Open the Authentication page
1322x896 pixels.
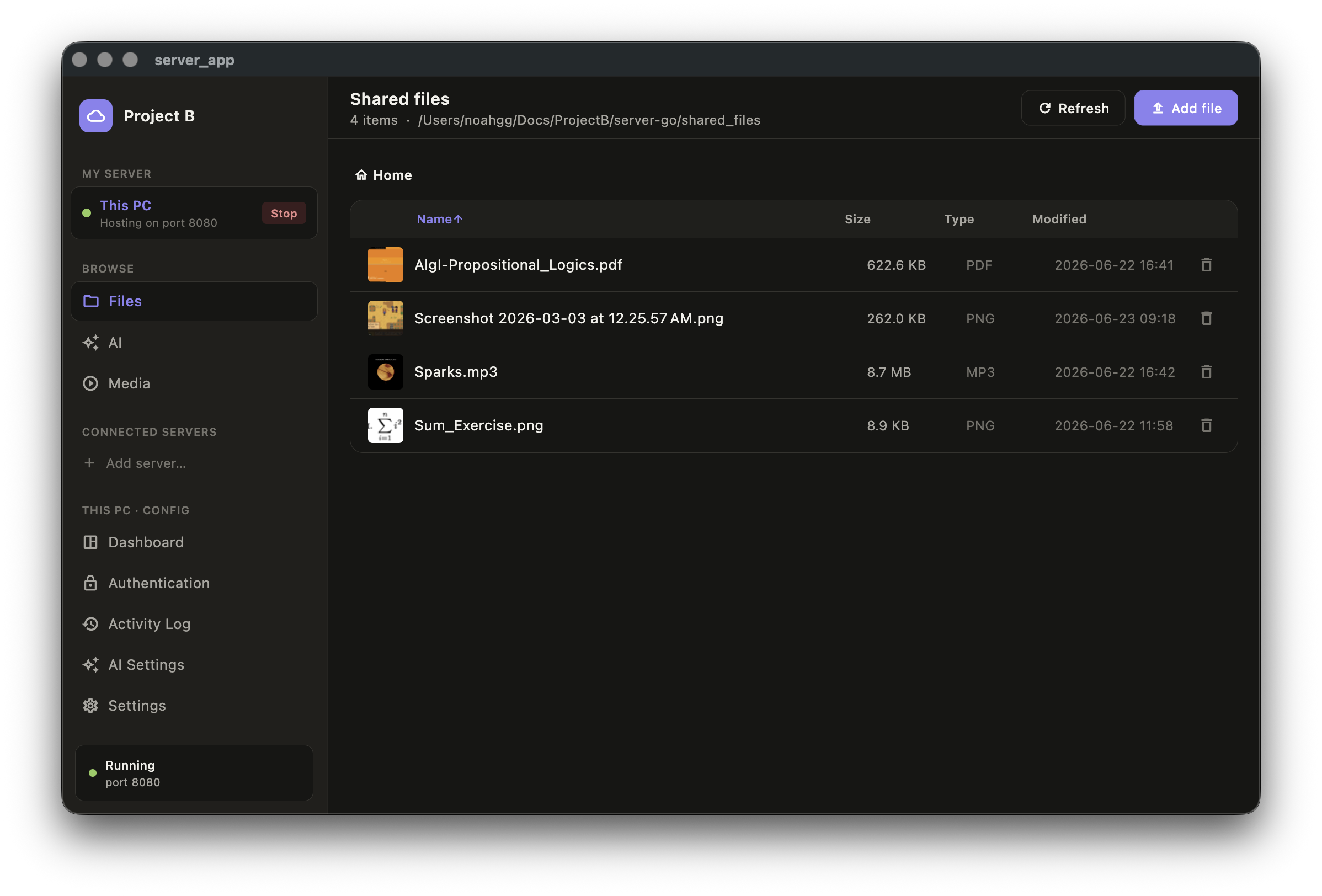(x=194, y=583)
